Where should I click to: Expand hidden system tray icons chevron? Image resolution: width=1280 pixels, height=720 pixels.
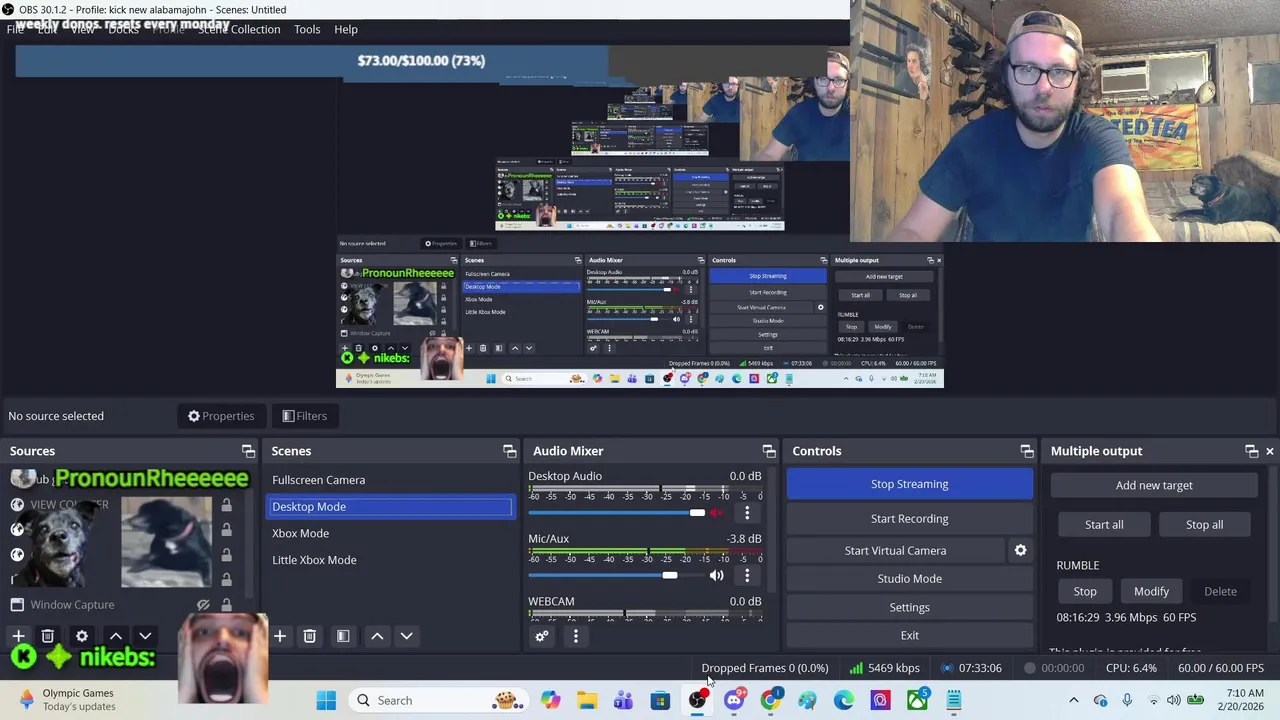coord(1074,700)
